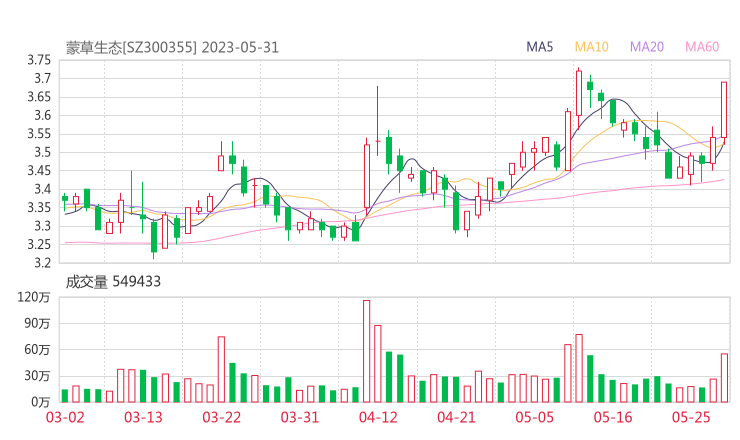
Task: Click the 30万 volume axis label
Action: (37, 376)
